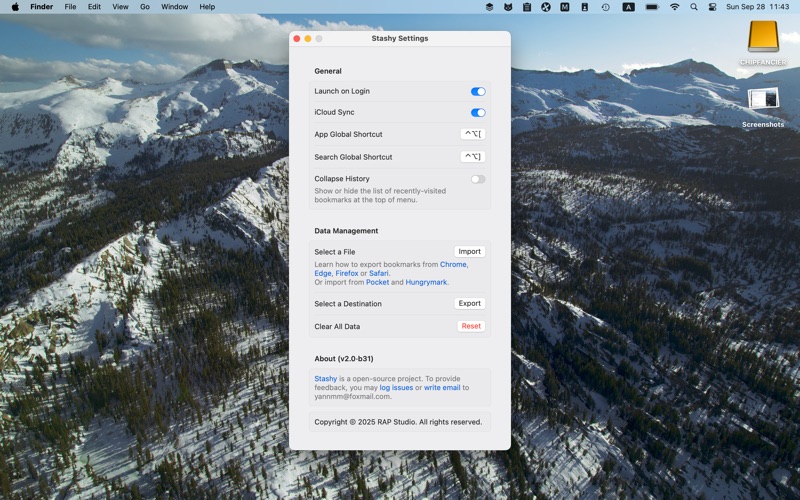This screenshot has width=800, height=500.
Task: Open the Go menu
Action: click(145, 7)
